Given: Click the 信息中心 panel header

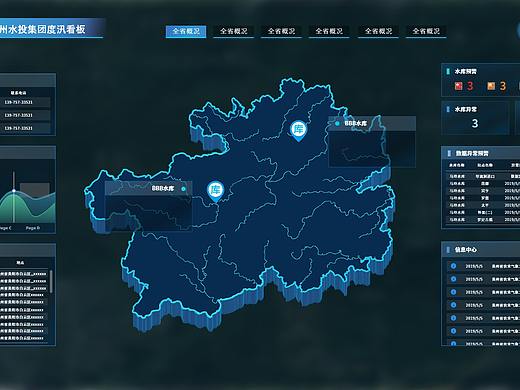Looking at the screenshot, I should [481, 250].
